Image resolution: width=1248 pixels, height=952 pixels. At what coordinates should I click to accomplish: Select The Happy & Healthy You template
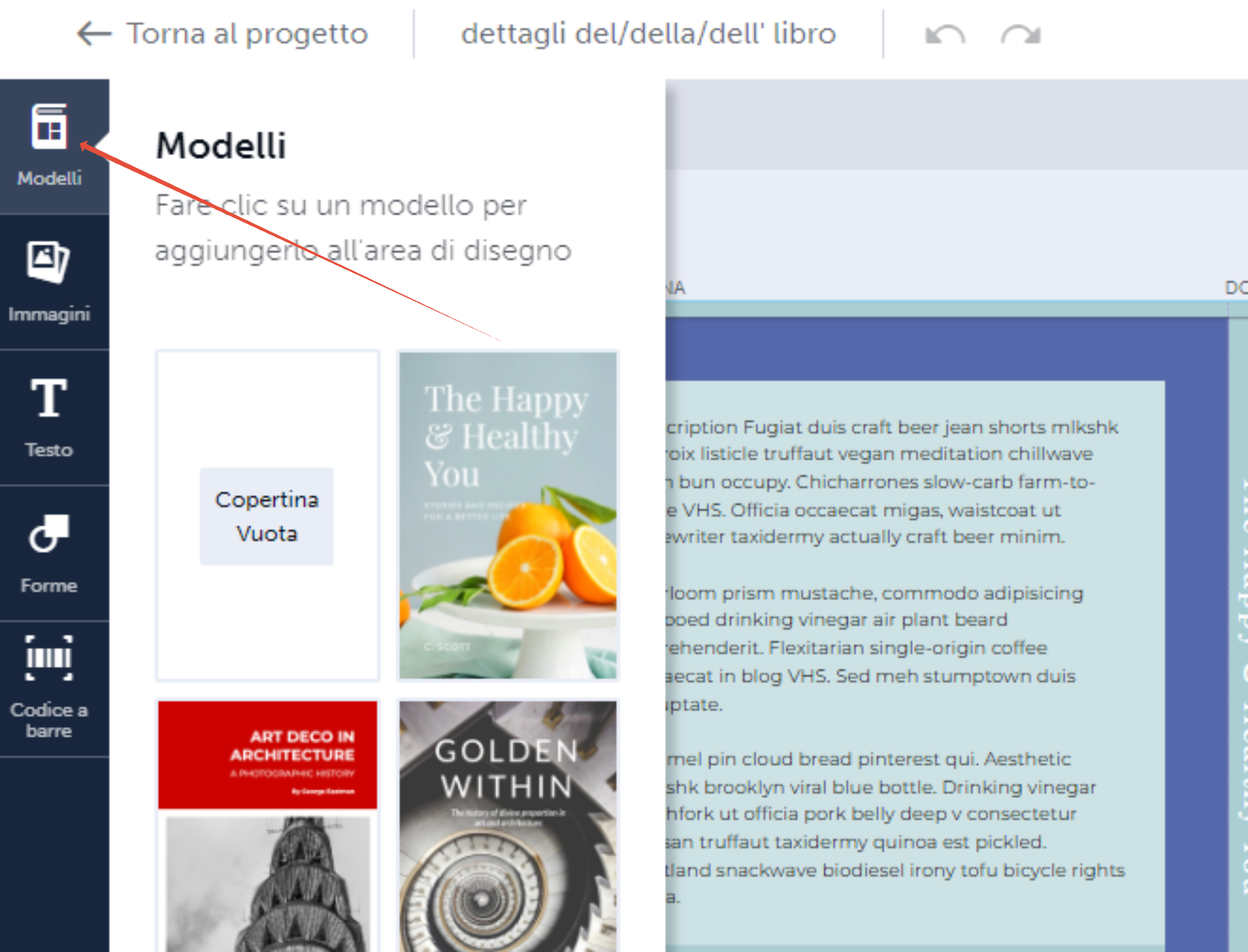point(508,514)
